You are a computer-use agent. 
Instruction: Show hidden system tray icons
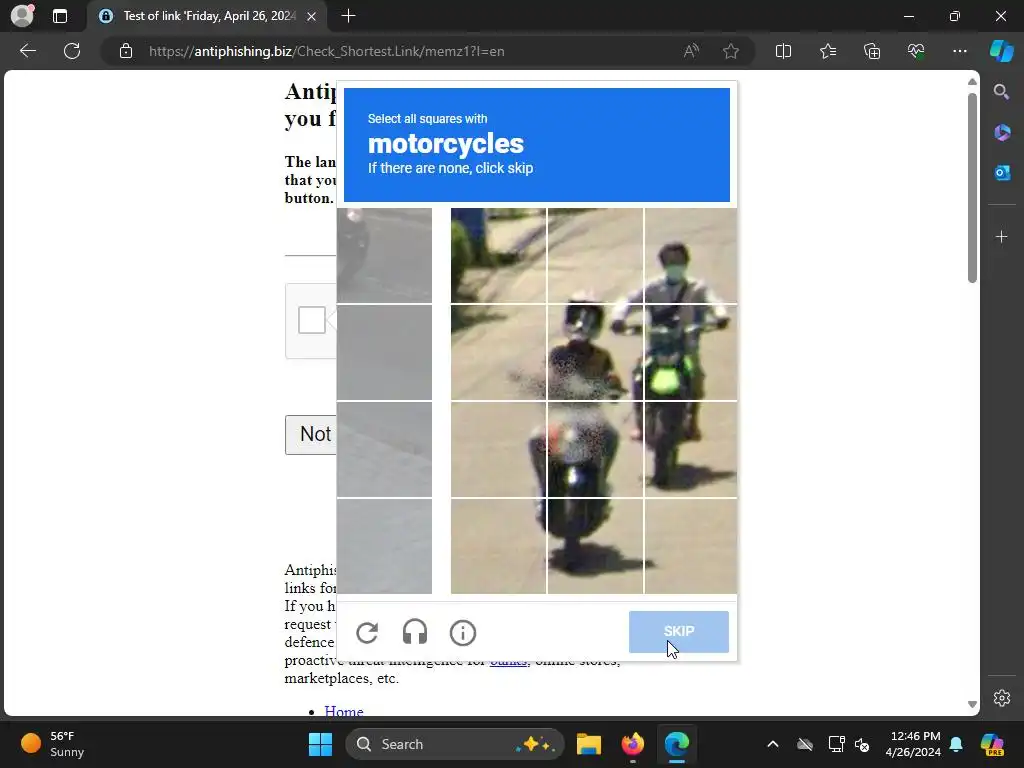(x=773, y=744)
